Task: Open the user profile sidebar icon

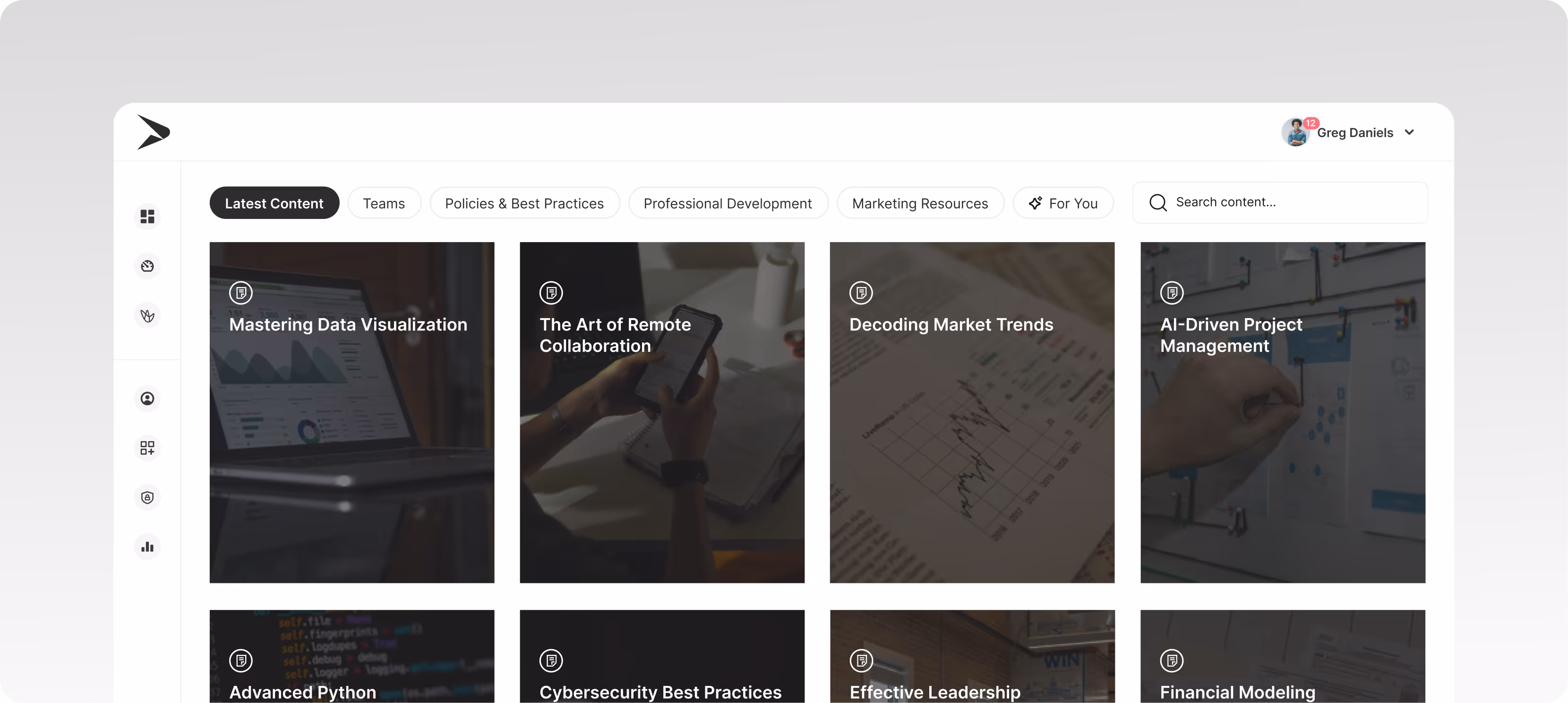Action: [147, 399]
